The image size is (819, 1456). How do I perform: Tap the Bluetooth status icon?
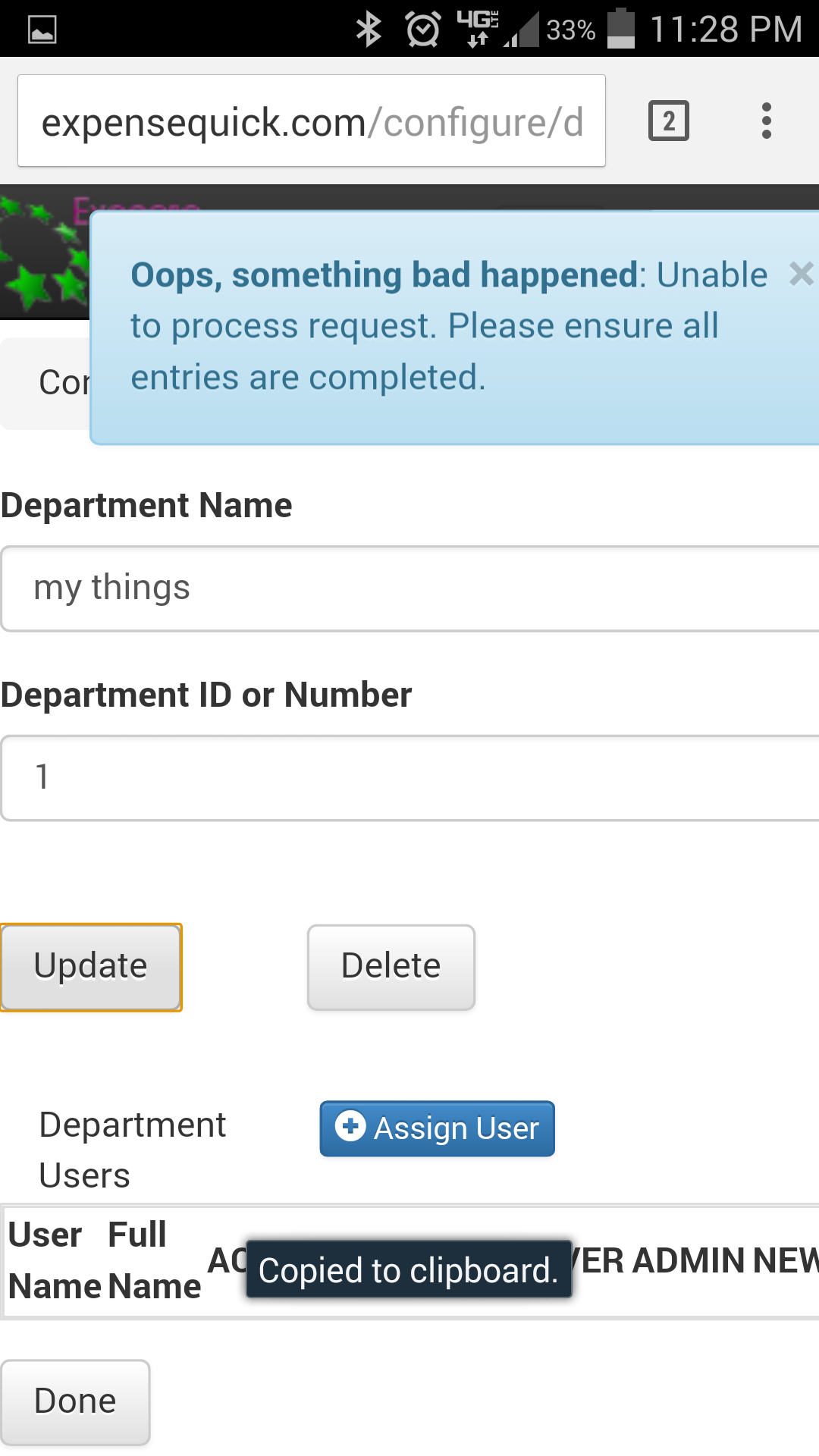tap(369, 30)
